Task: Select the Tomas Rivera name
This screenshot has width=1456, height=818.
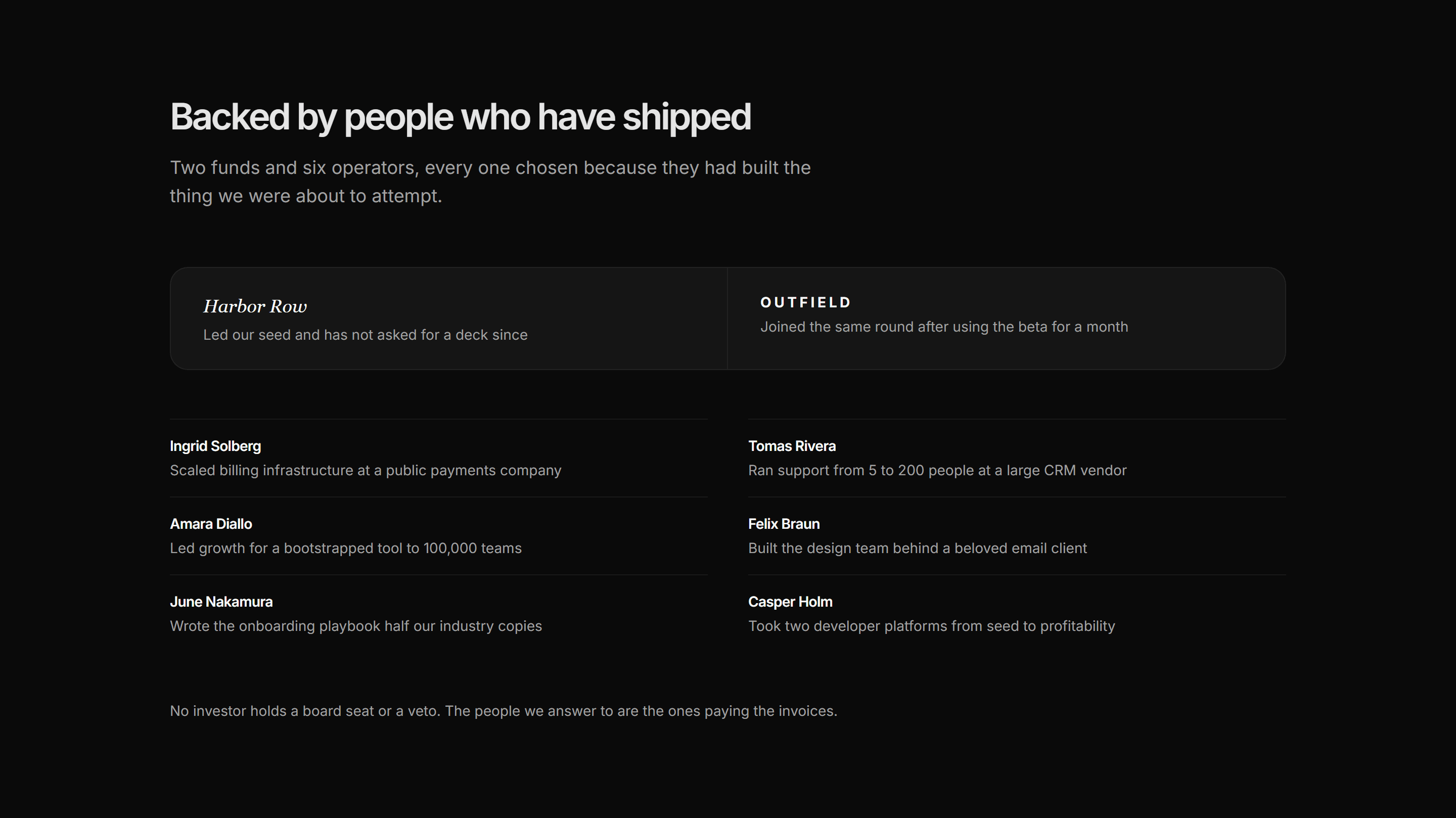Action: pyautogui.click(x=792, y=446)
